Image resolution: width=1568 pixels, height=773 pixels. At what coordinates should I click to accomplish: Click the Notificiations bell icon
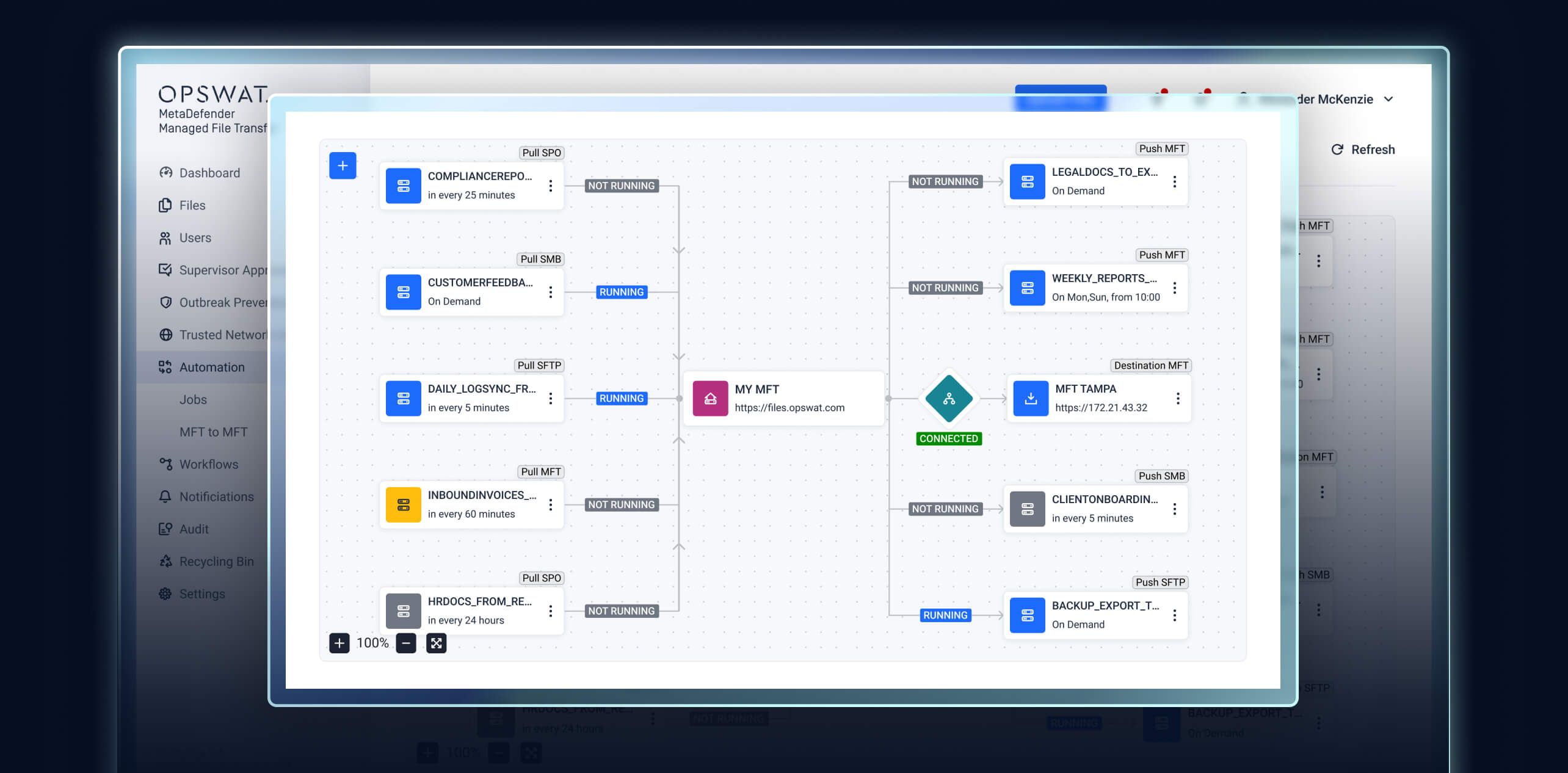165,496
